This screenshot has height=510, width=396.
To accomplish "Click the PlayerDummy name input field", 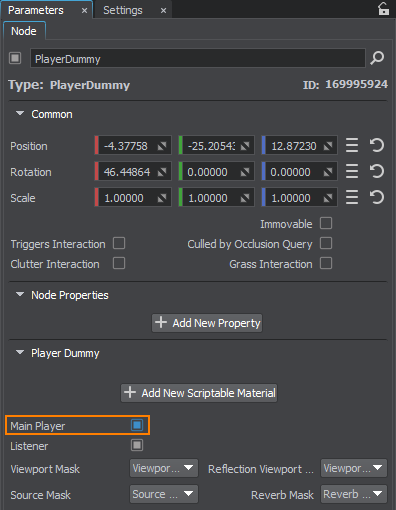I will (x=198, y=58).
